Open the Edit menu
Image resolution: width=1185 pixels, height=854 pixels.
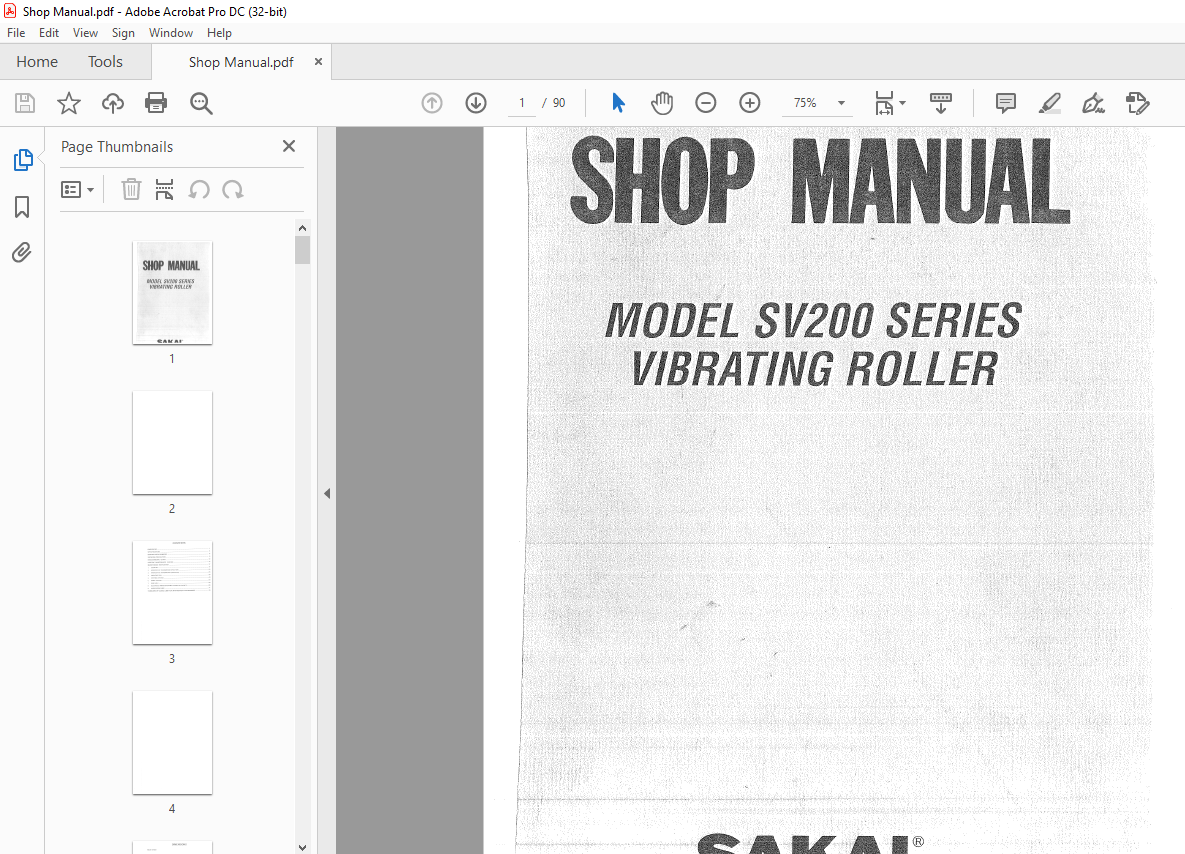pyautogui.click(x=49, y=32)
